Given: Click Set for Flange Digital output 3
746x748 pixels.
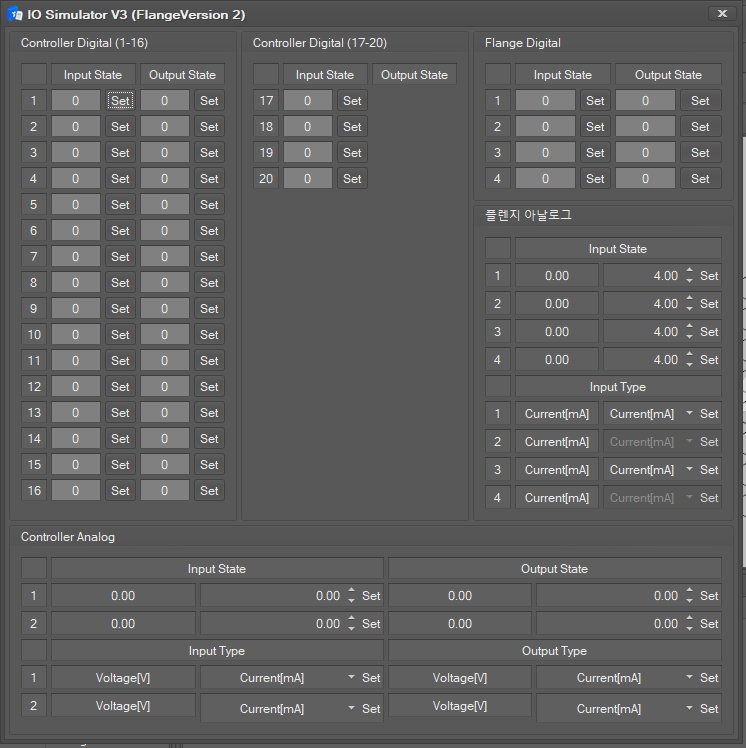Looking at the screenshot, I should click(700, 153).
